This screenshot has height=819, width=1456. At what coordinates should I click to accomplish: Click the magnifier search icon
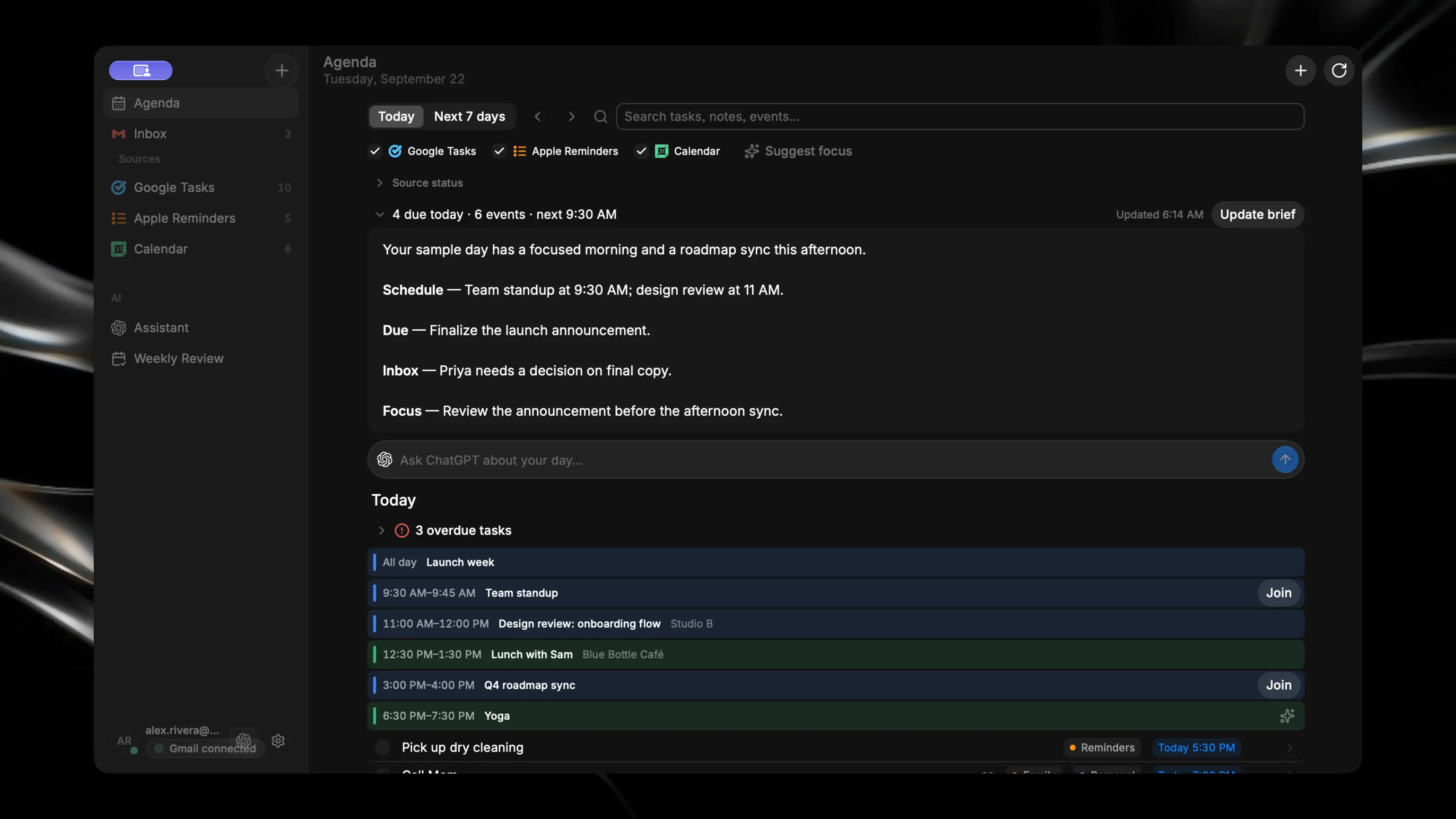point(600,116)
